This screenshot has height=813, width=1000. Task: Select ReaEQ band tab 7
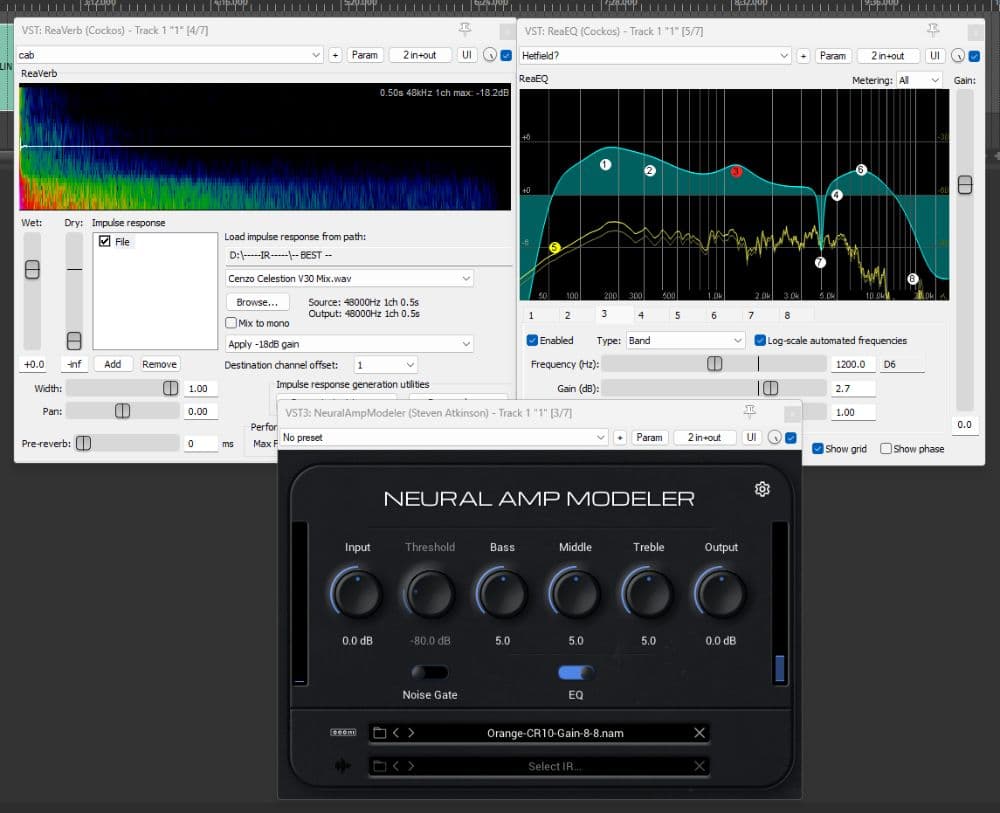[x=750, y=315]
